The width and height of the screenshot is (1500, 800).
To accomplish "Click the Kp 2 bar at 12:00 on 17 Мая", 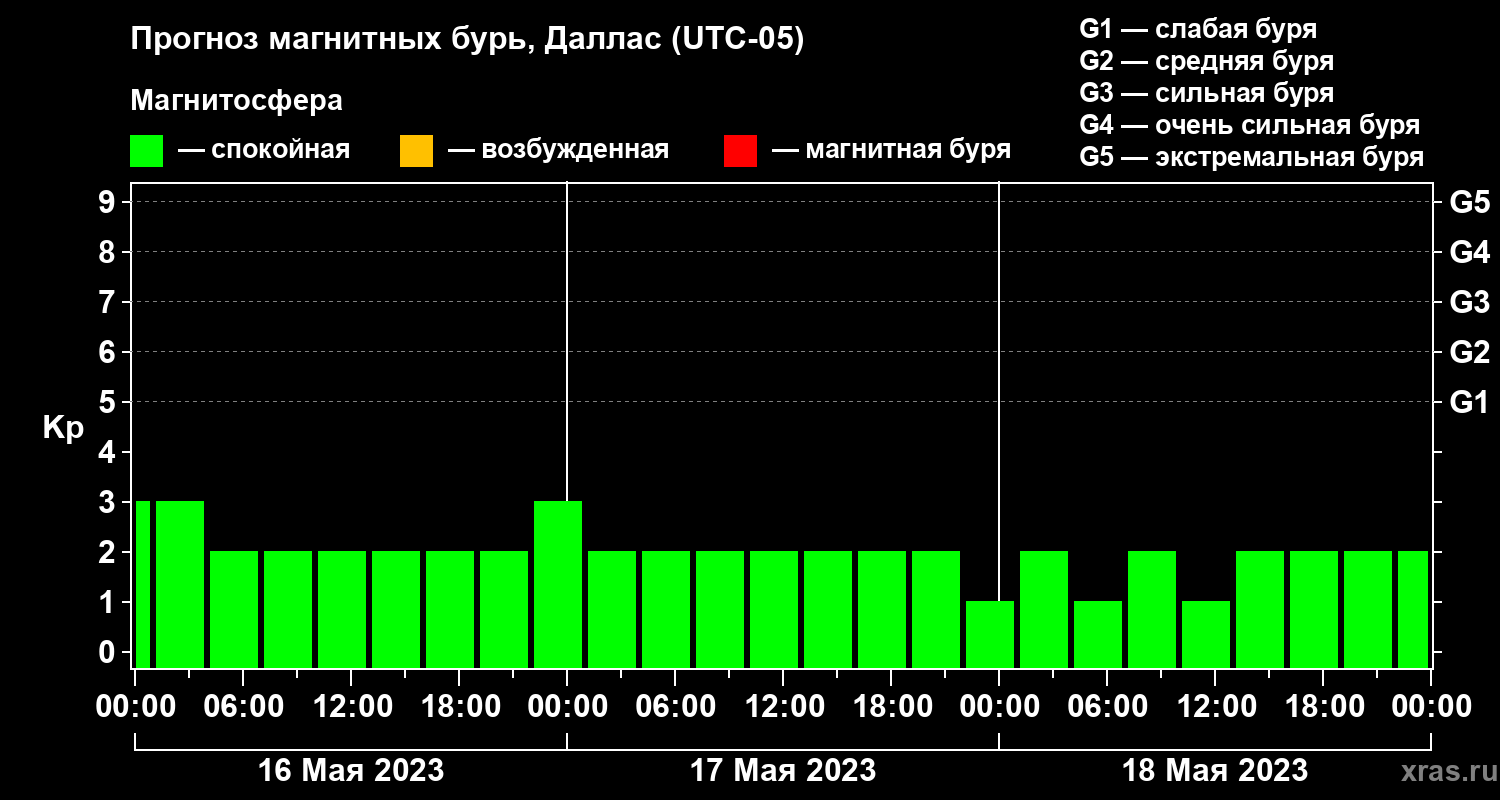I will point(774,609).
